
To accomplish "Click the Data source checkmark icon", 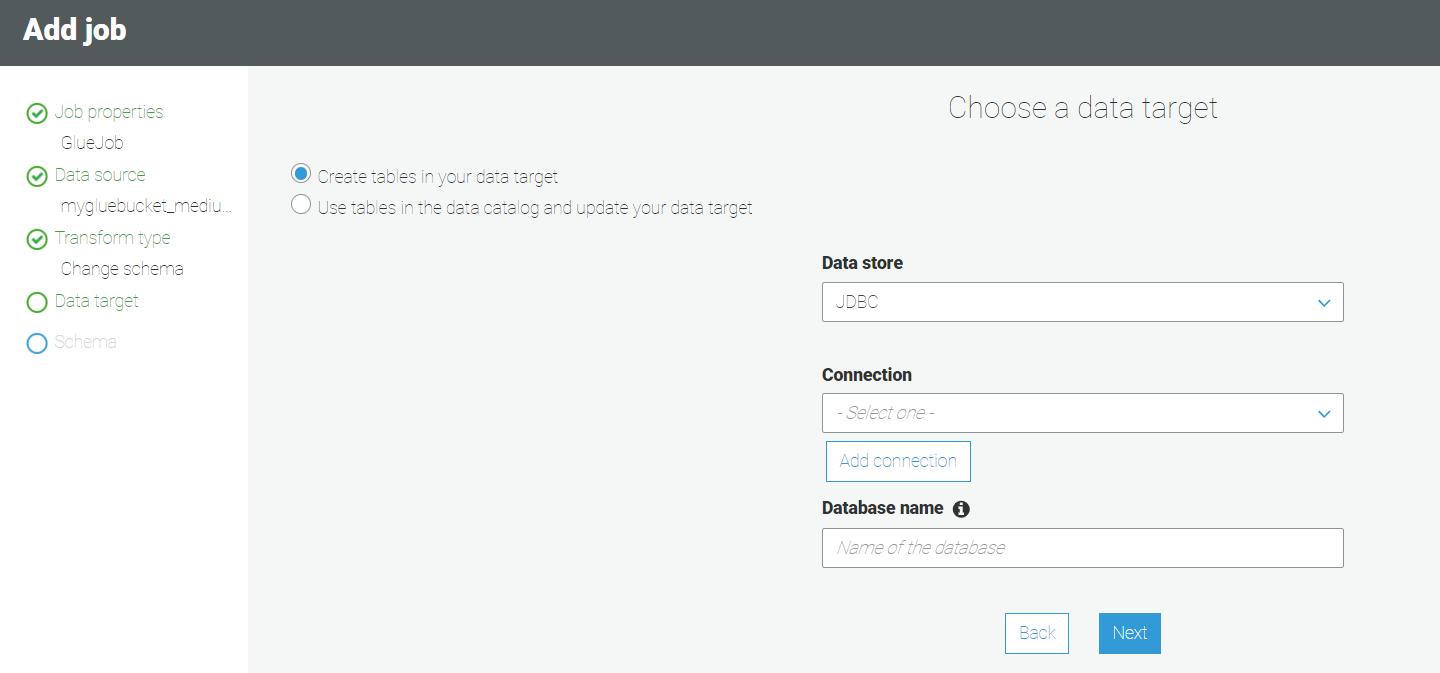I will click(37, 176).
